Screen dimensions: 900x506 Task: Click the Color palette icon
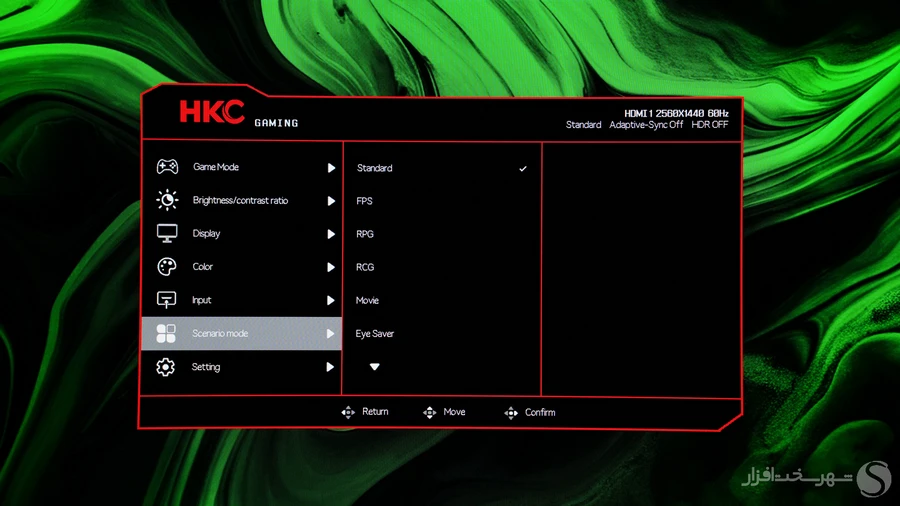166,267
